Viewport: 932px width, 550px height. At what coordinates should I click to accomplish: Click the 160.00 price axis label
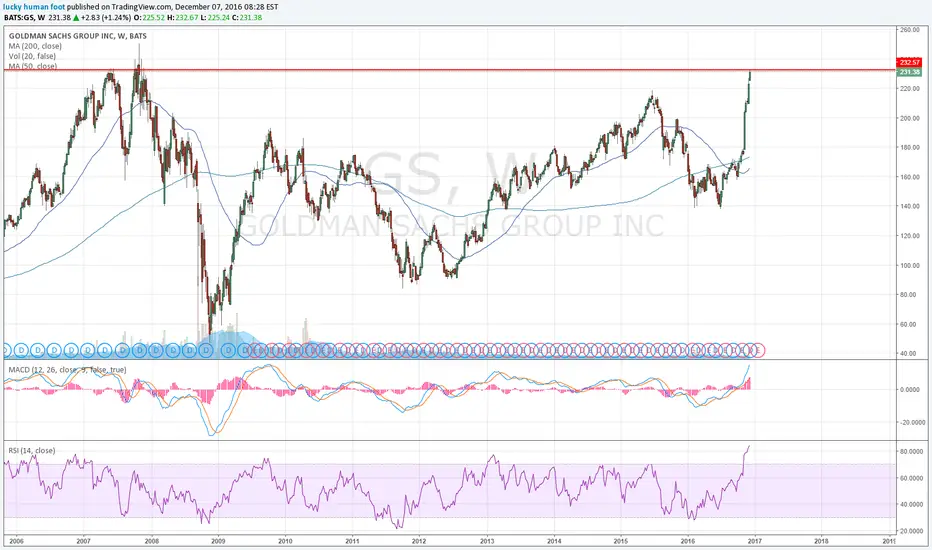(x=909, y=177)
